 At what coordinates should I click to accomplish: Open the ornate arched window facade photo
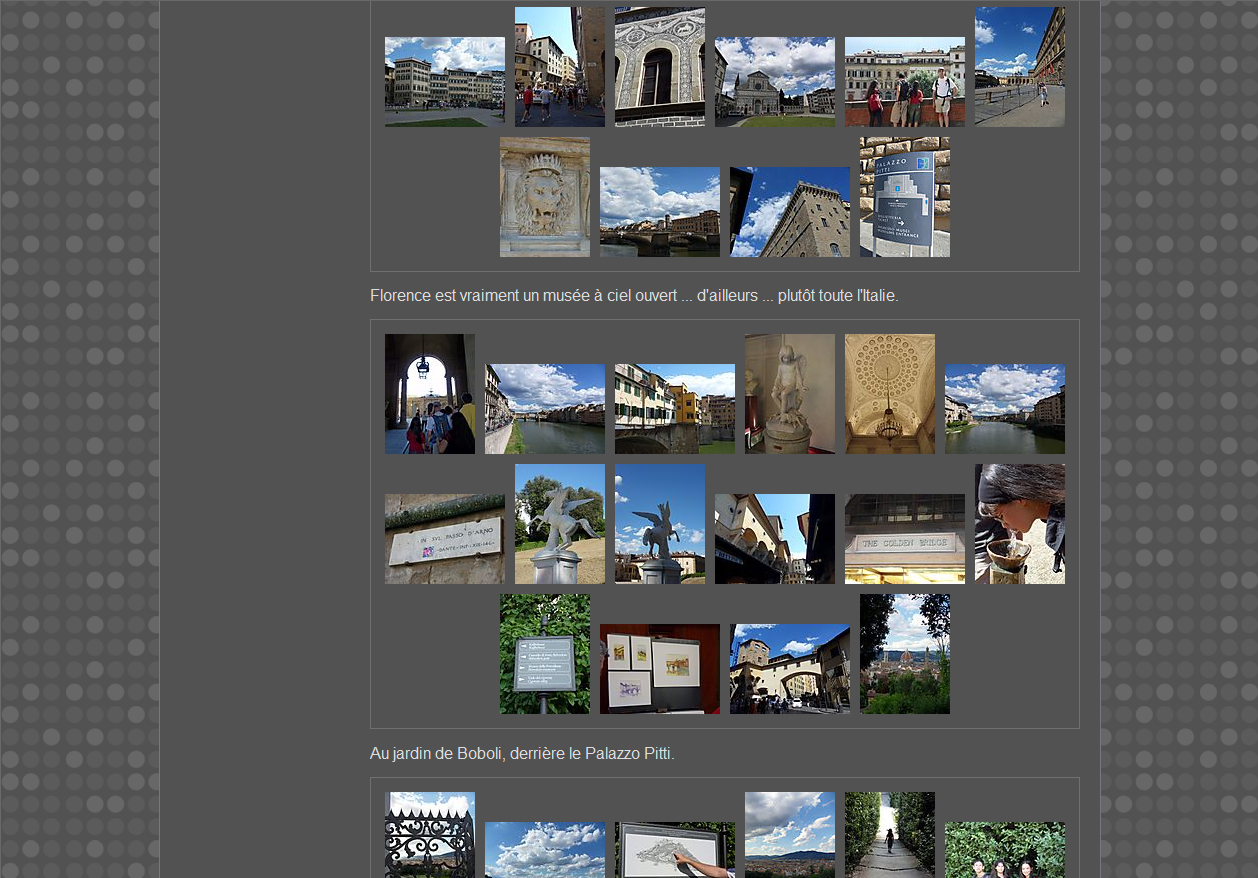659,67
